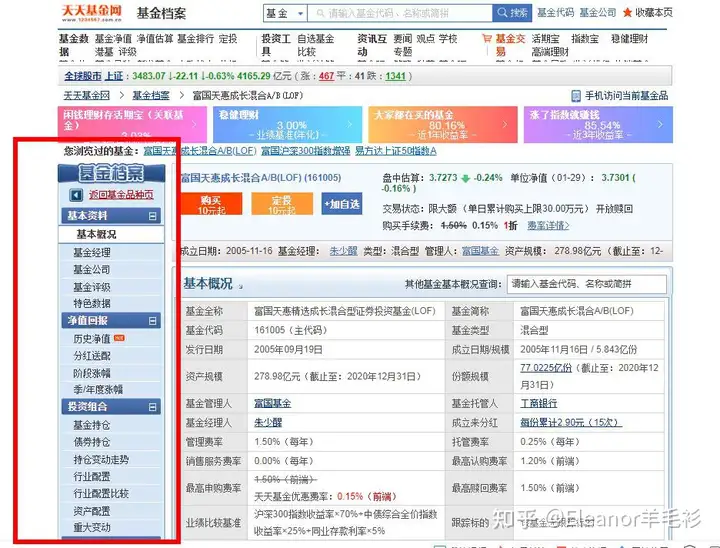This screenshot has width=720, height=548.
Task: Open the 基金代码 link in header
Action: tap(556, 12)
